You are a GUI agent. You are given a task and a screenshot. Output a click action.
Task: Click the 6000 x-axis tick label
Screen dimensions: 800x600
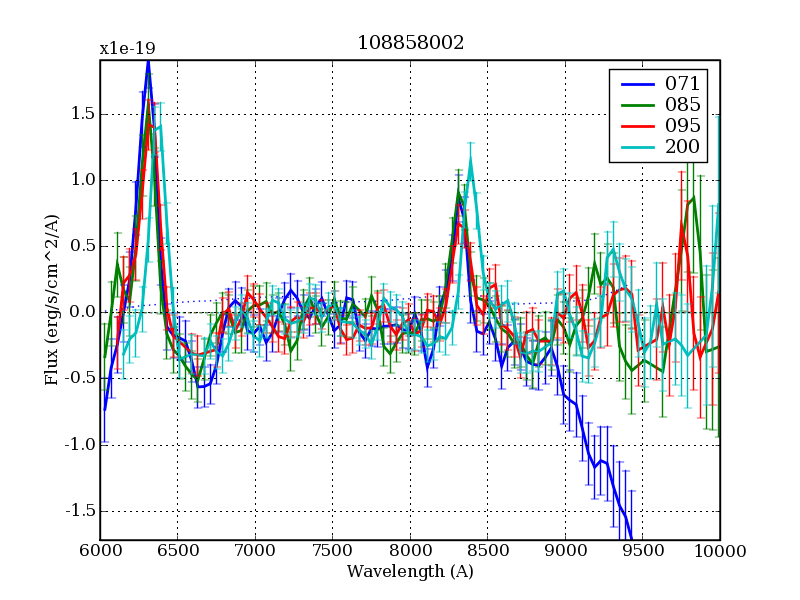(x=100, y=551)
